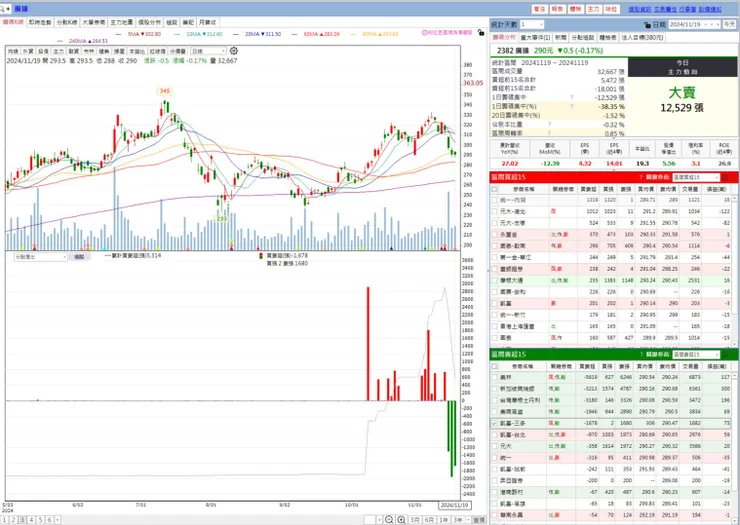
Task: Click the 240MA legend line
Action: click(x=82, y=41)
